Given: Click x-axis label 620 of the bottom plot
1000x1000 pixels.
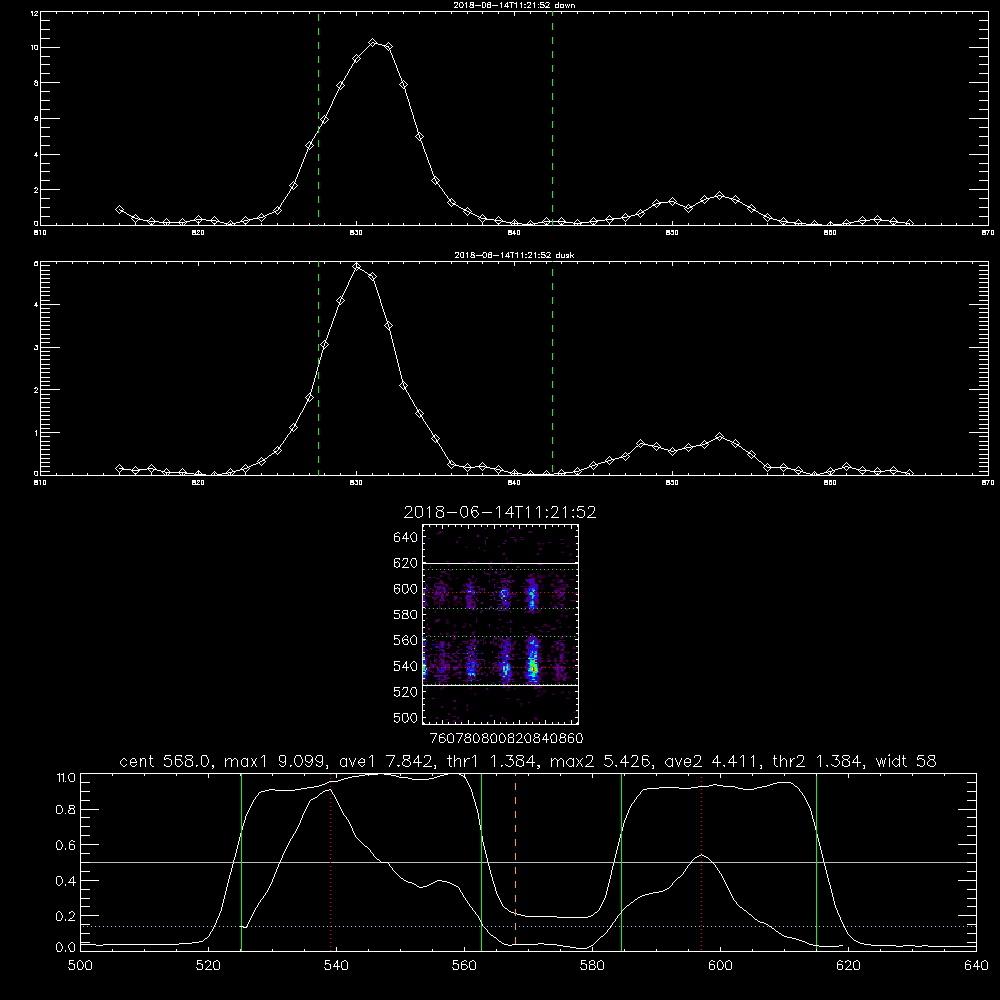Looking at the screenshot, I should pos(848,966).
